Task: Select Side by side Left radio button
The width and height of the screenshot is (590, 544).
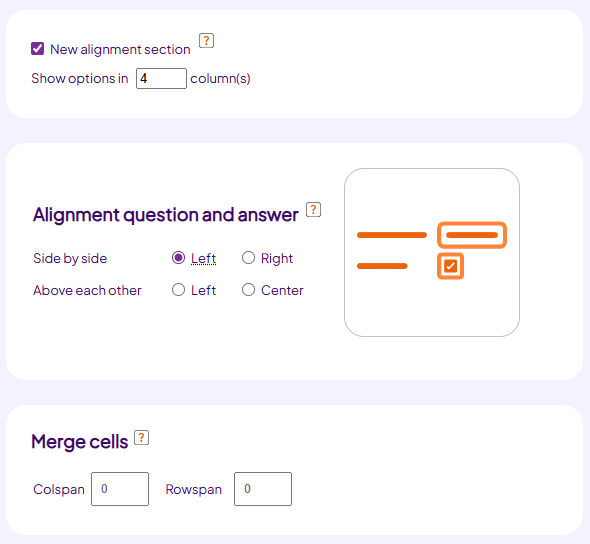Action: tap(178, 258)
